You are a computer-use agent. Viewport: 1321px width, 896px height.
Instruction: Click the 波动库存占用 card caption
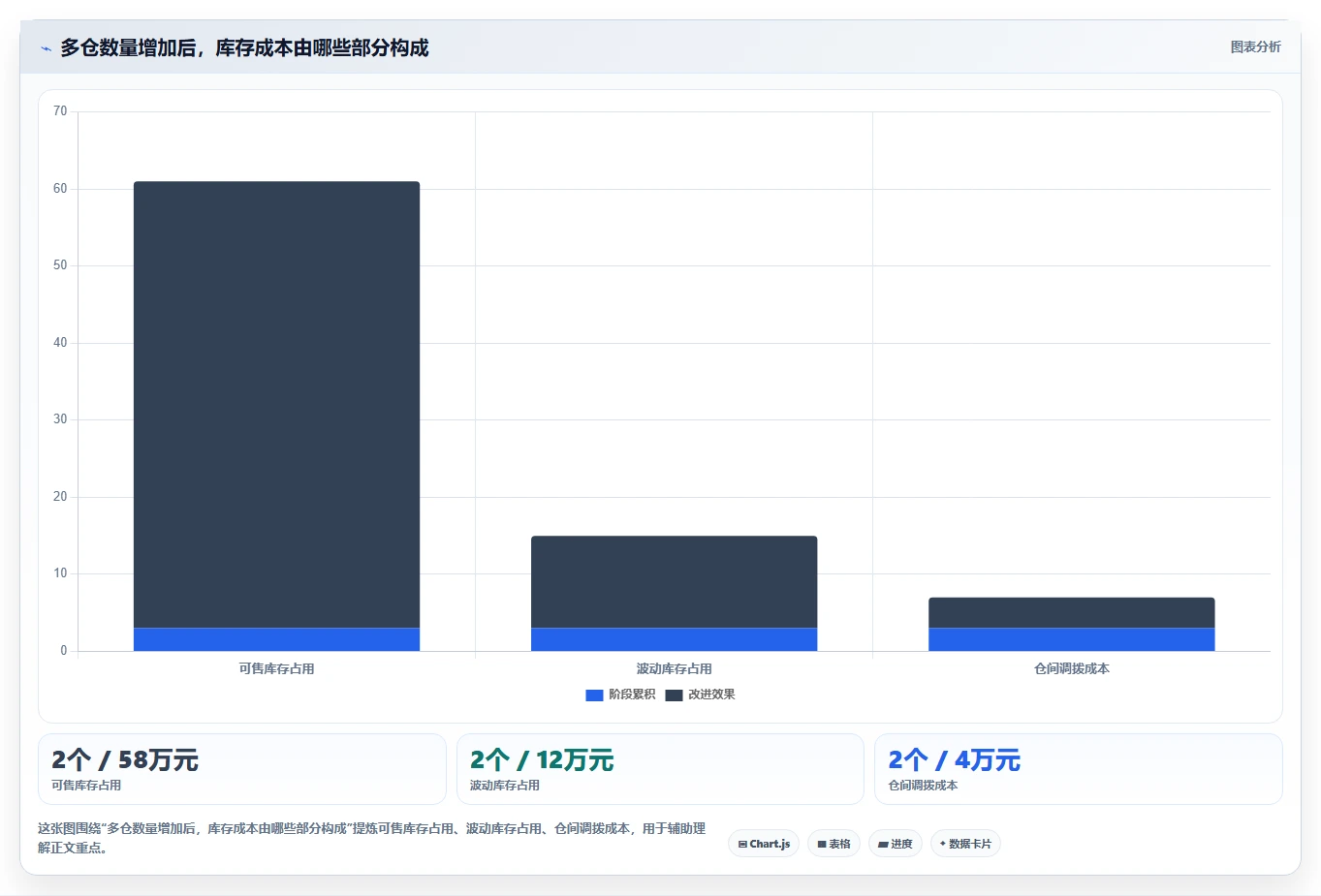click(505, 786)
